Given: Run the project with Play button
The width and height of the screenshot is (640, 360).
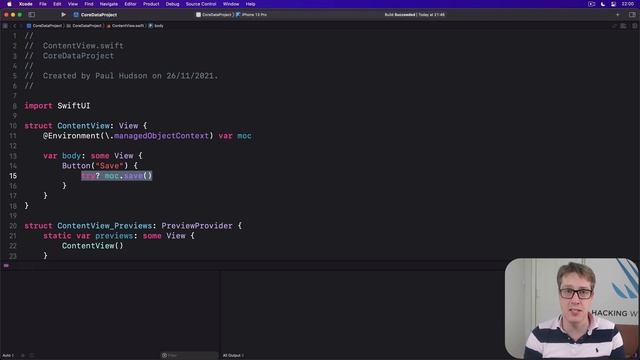Looking at the screenshot, I should click(63, 15).
